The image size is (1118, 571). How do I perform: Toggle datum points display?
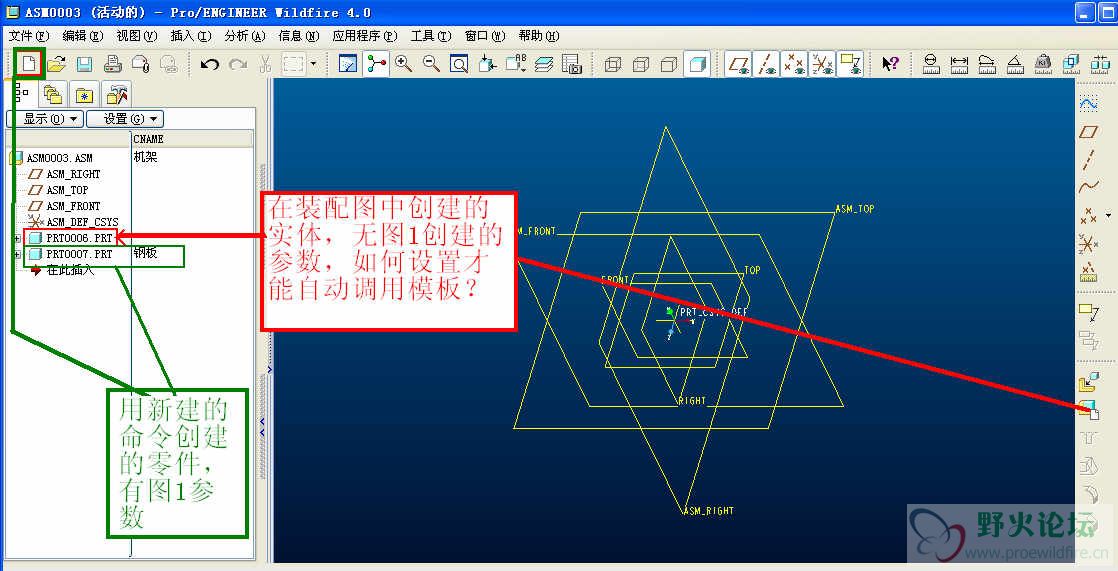coord(794,64)
